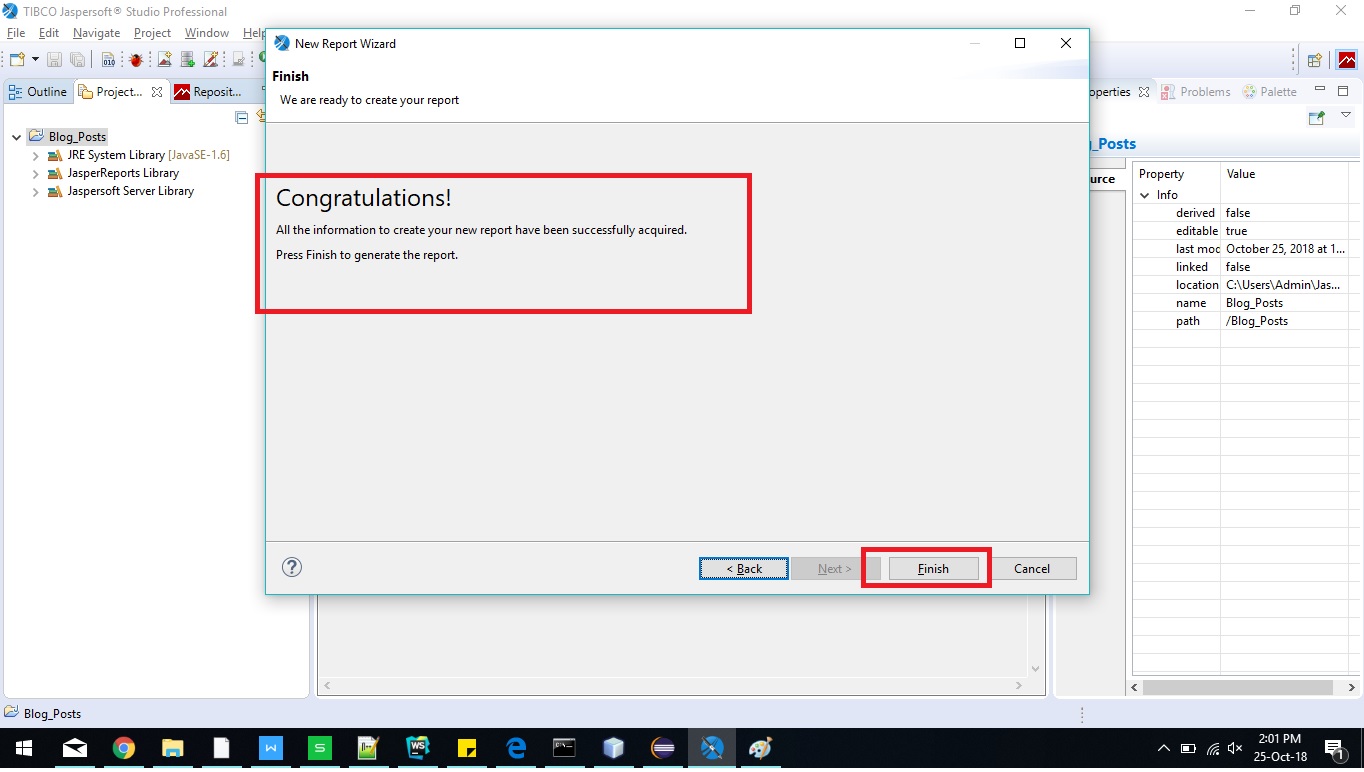
Task: Click the Back button in the wizard
Action: [x=743, y=568]
